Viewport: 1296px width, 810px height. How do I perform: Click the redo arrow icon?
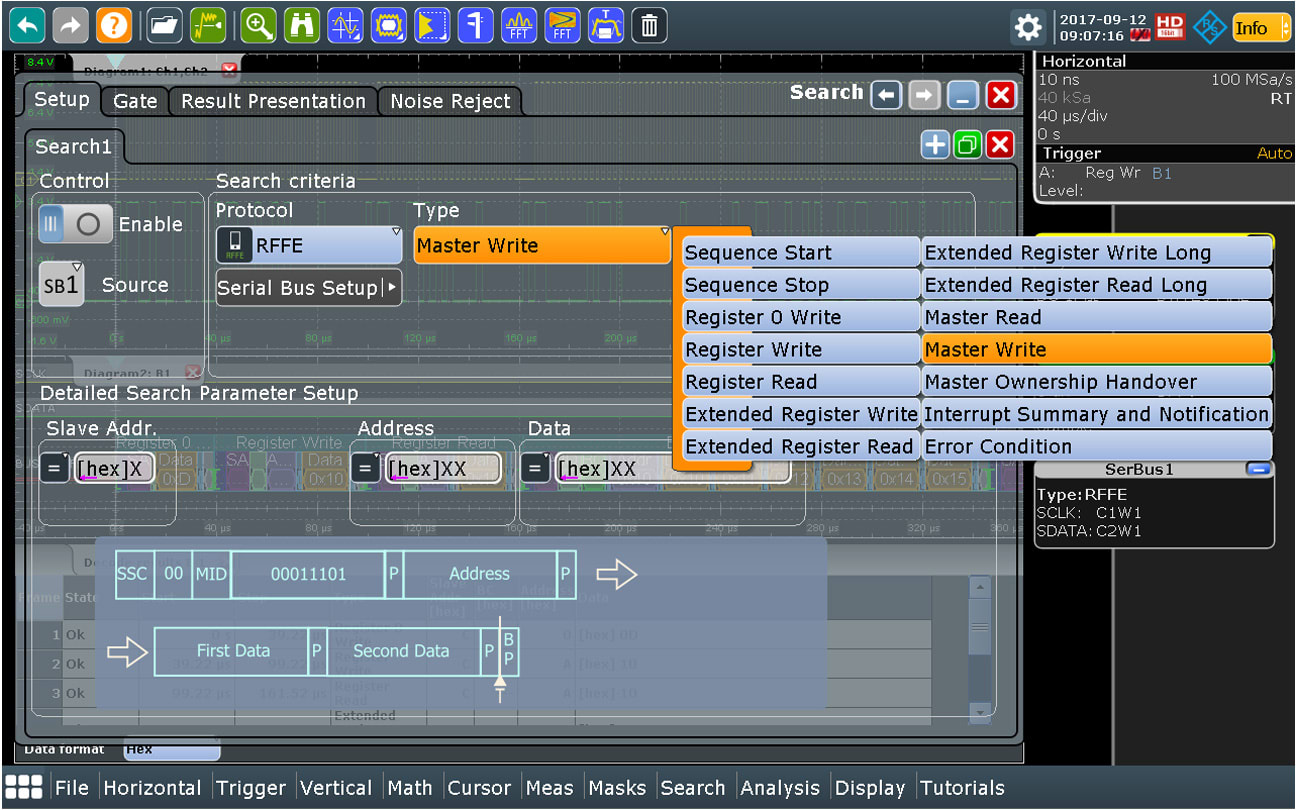pos(70,25)
